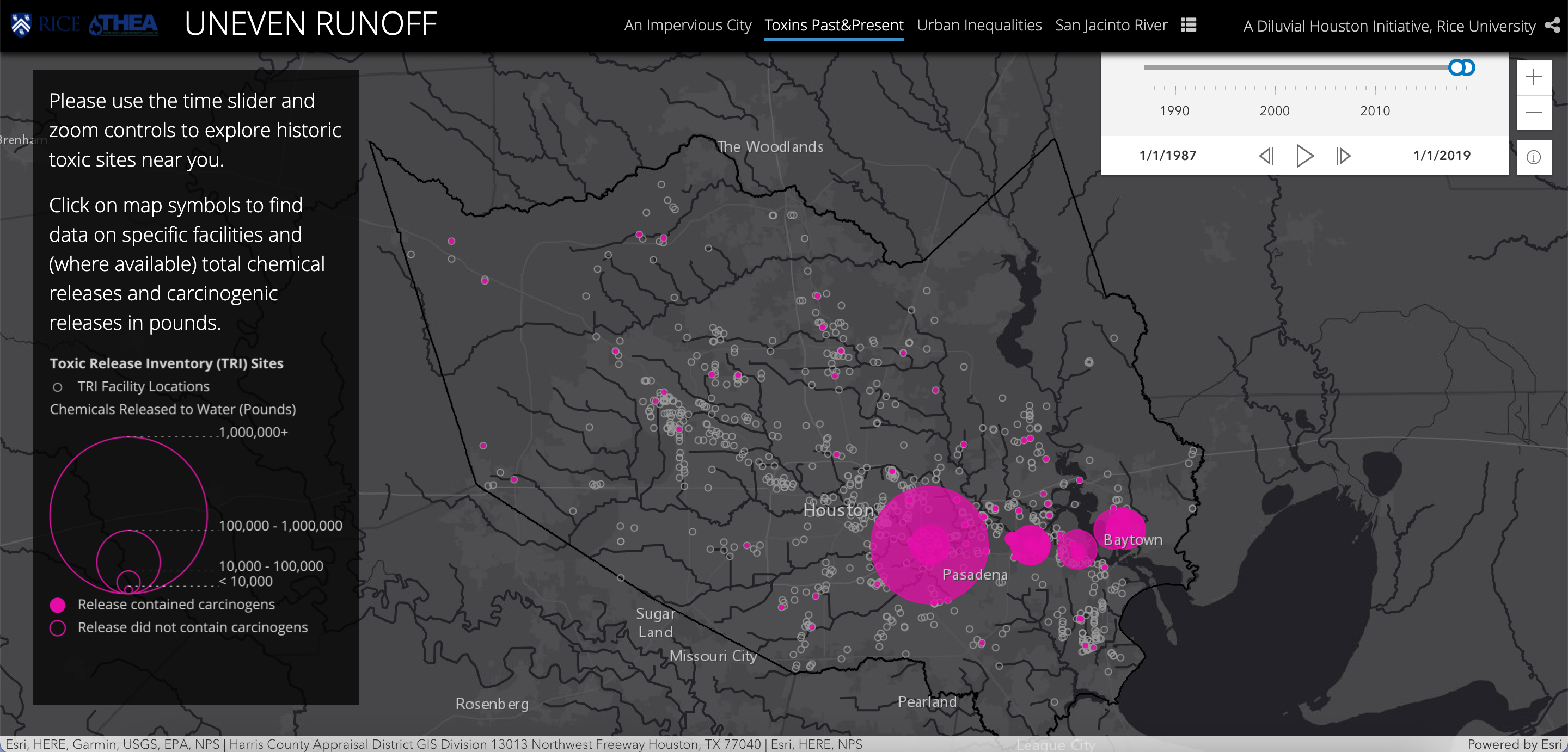Zoom out with the minus button
Image resolution: width=1568 pixels, height=752 pixels.
(x=1533, y=113)
